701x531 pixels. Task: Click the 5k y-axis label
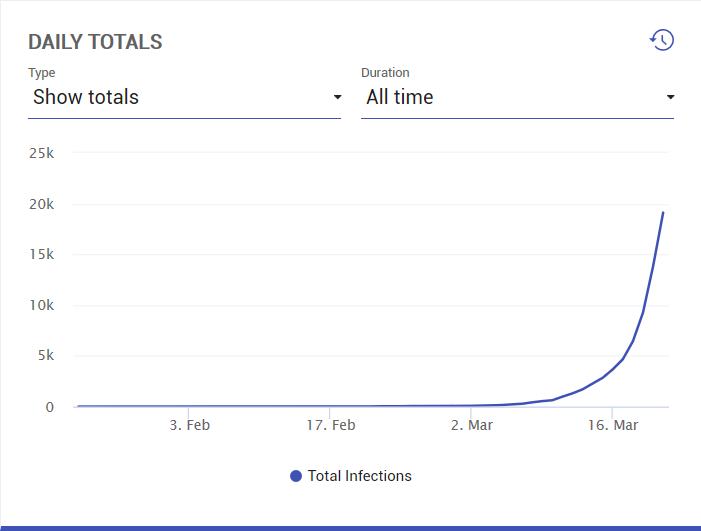point(44,355)
